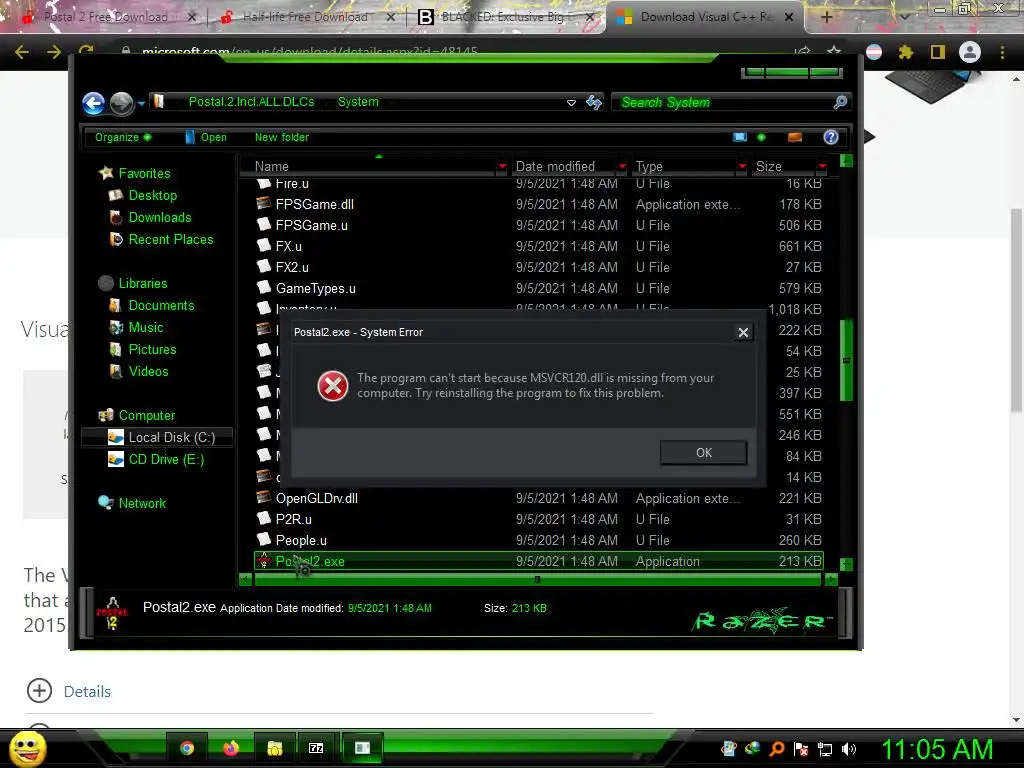Open the Date modified column filter dropdown

(622, 167)
